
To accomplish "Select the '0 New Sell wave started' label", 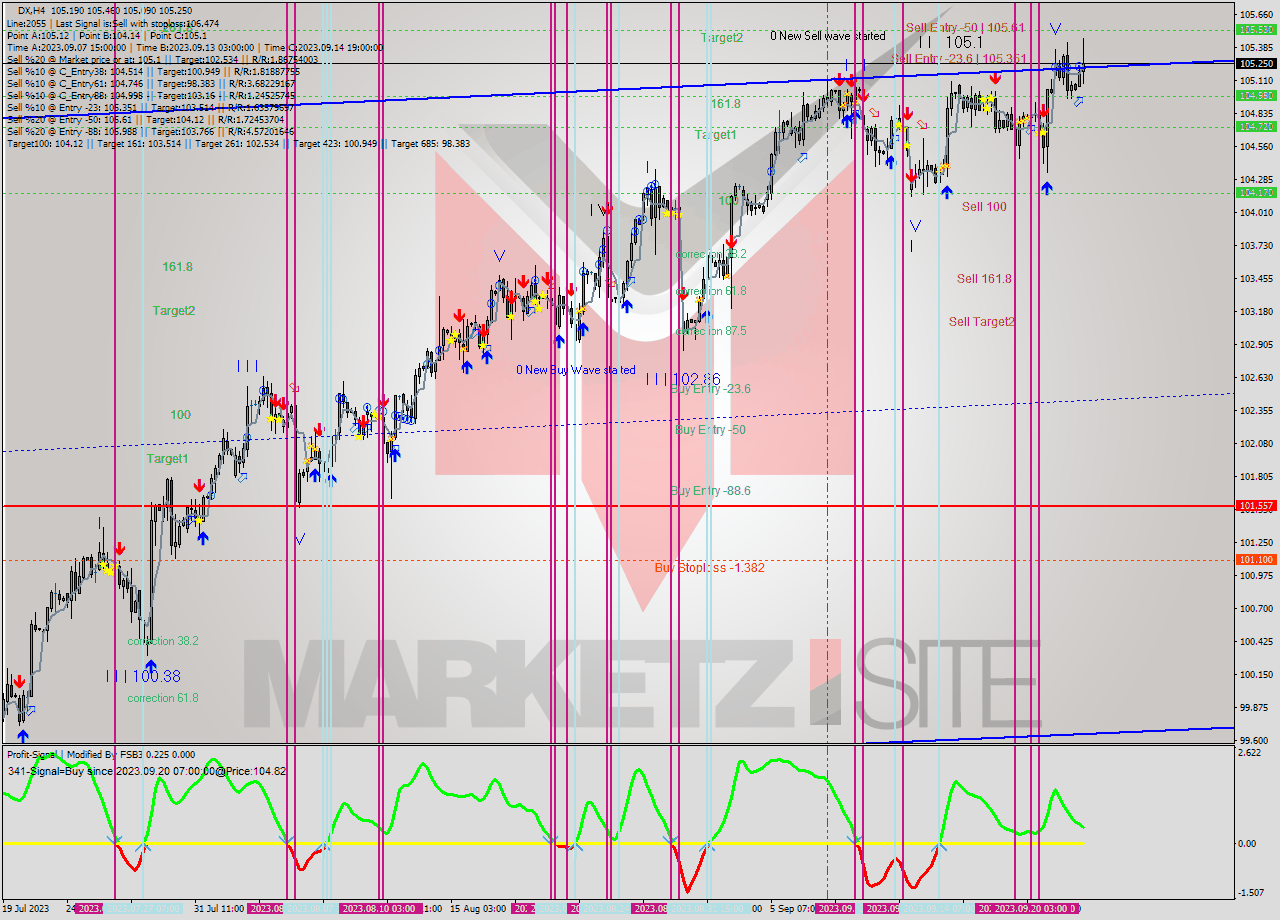I will point(827,36).
